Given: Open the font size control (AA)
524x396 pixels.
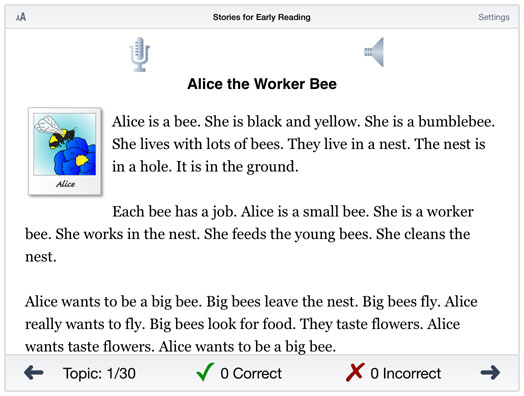Looking at the screenshot, I should [x=21, y=17].
